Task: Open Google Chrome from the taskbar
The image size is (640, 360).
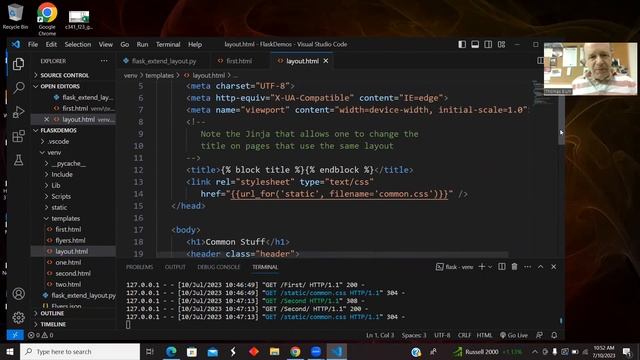Action: point(295,351)
